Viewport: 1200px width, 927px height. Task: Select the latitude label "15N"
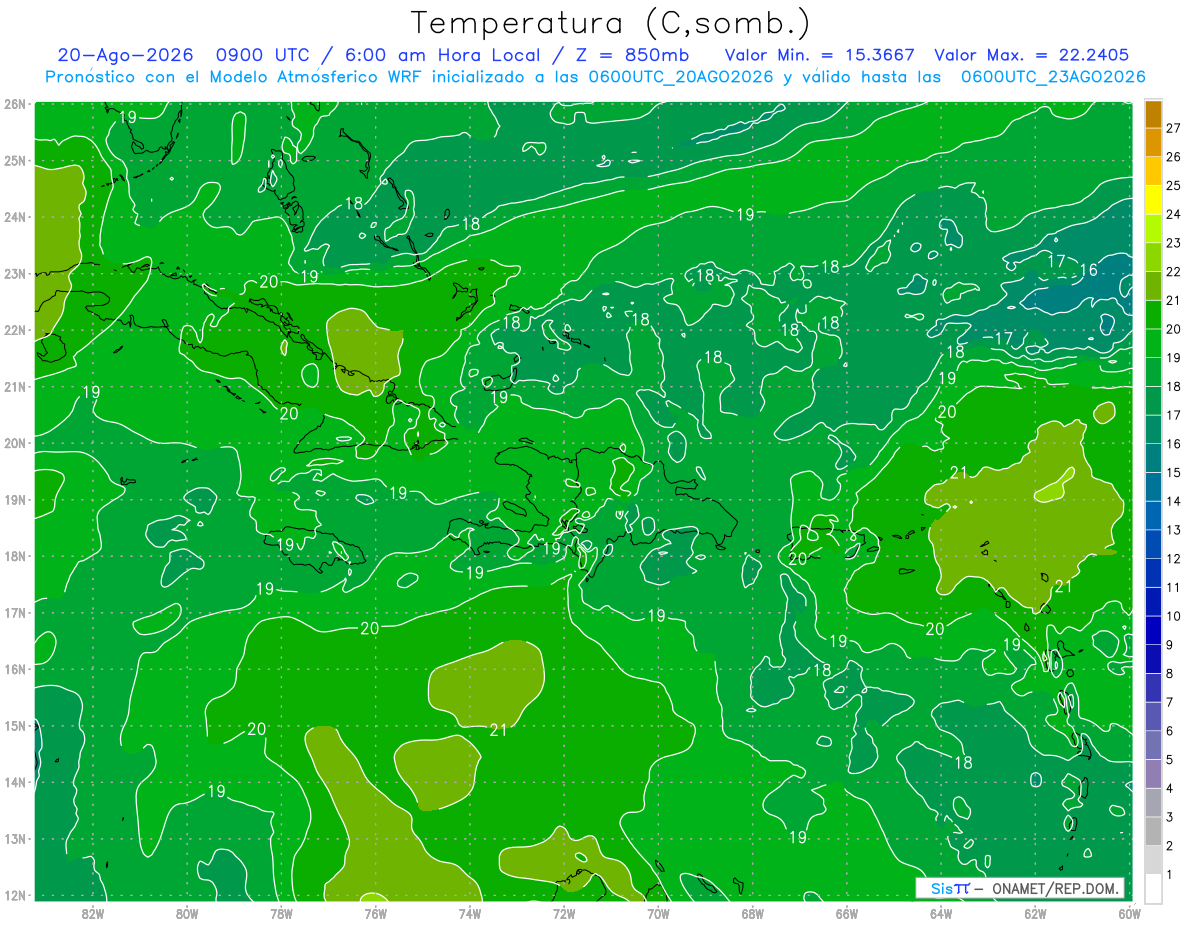15,725
